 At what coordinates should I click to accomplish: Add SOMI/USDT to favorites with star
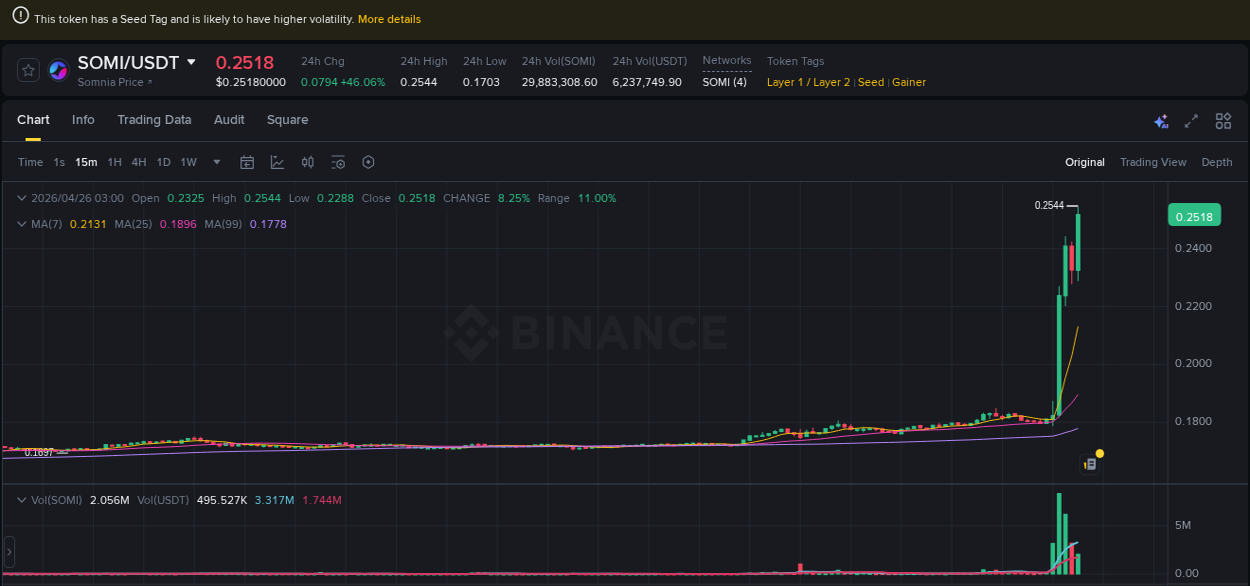coord(28,70)
